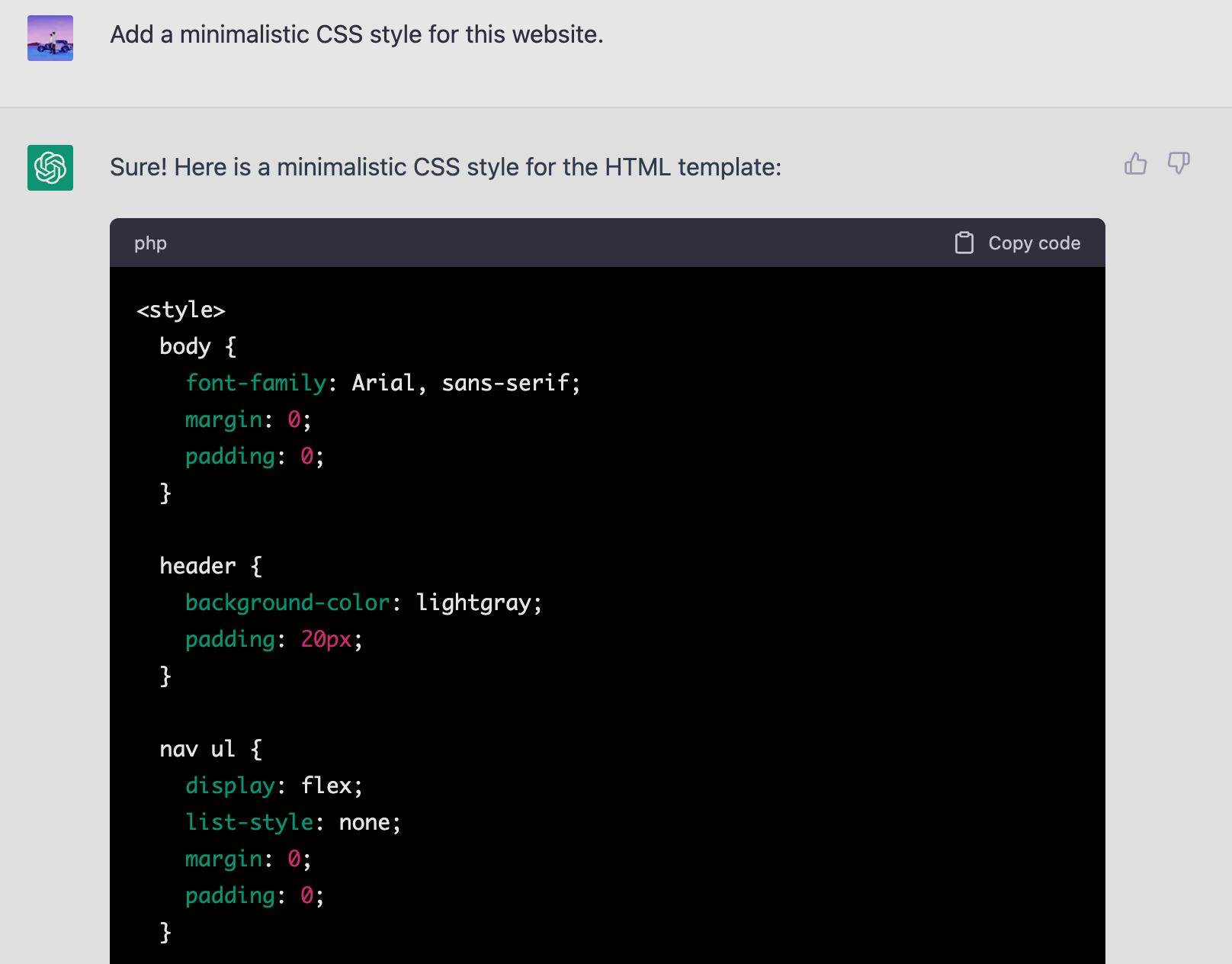Screen dimensions: 1232x964
Task: Click the opening <style> tag line
Action: click(x=181, y=310)
